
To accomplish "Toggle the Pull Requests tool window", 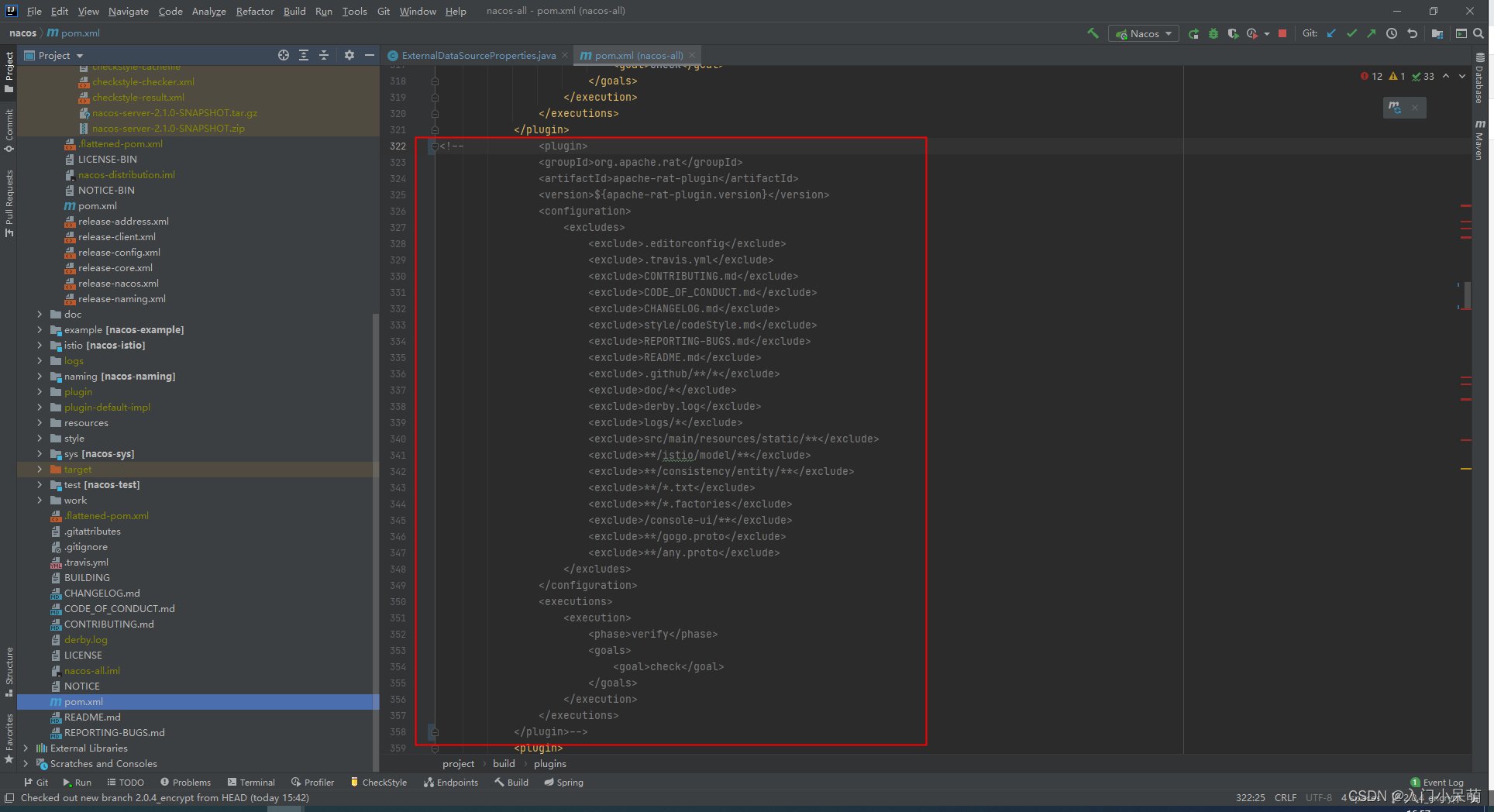I will [9, 203].
